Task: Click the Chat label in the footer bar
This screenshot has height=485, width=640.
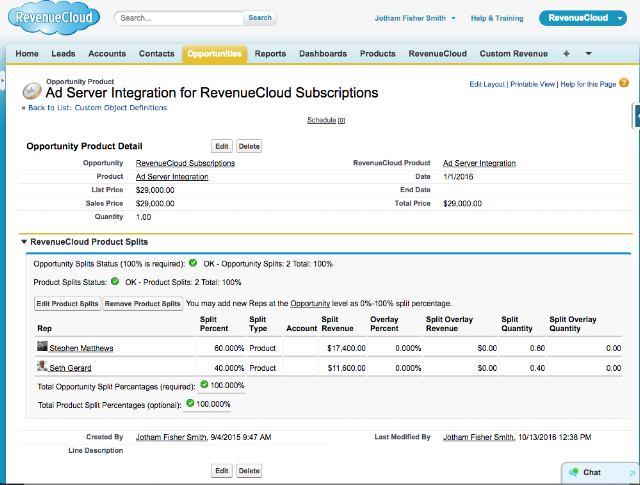Action: click(591, 472)
